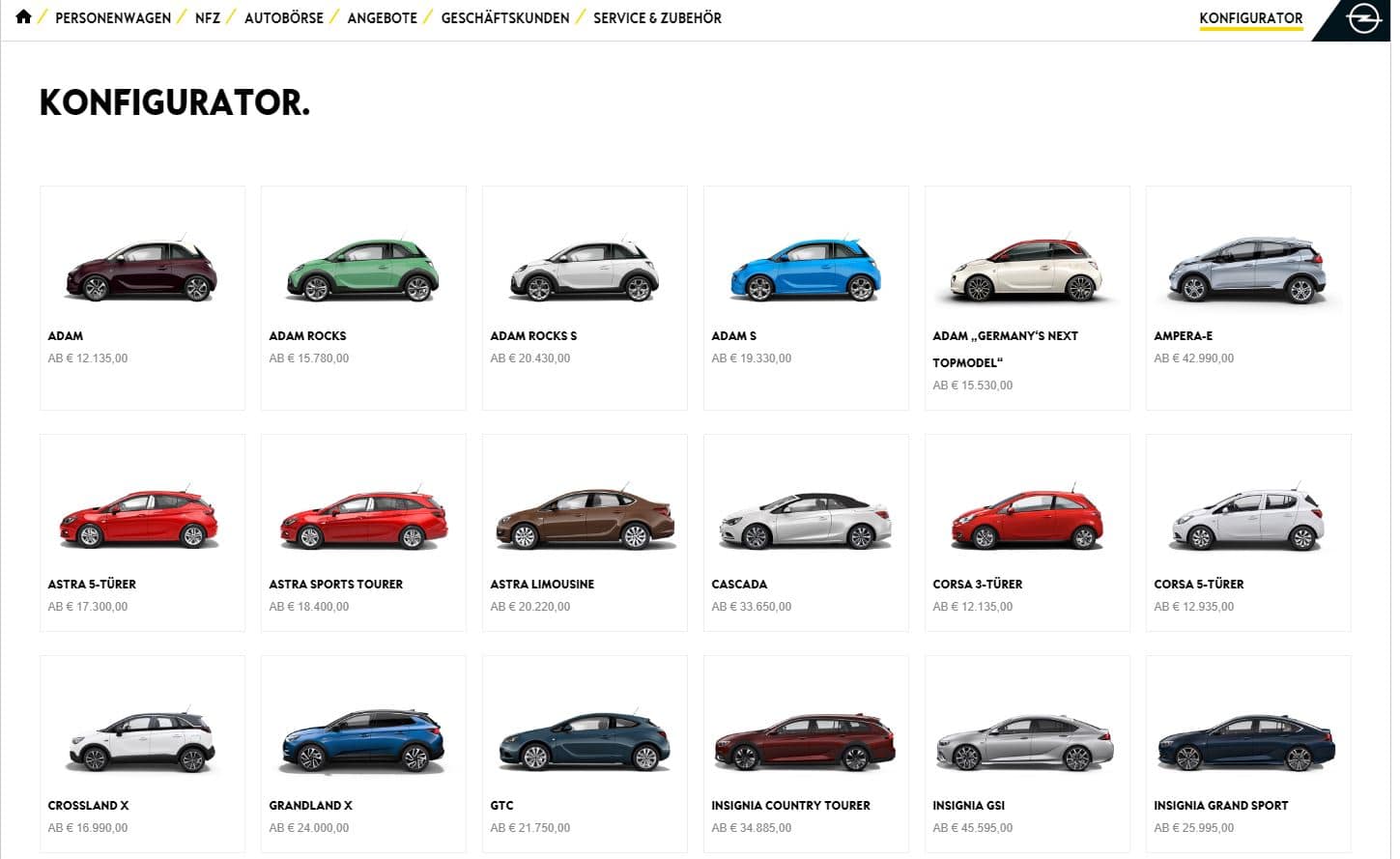This screenshot has height=859, width=1400.
Task: Select the red Astra 5-Türer image
Action: pos(140,519)
